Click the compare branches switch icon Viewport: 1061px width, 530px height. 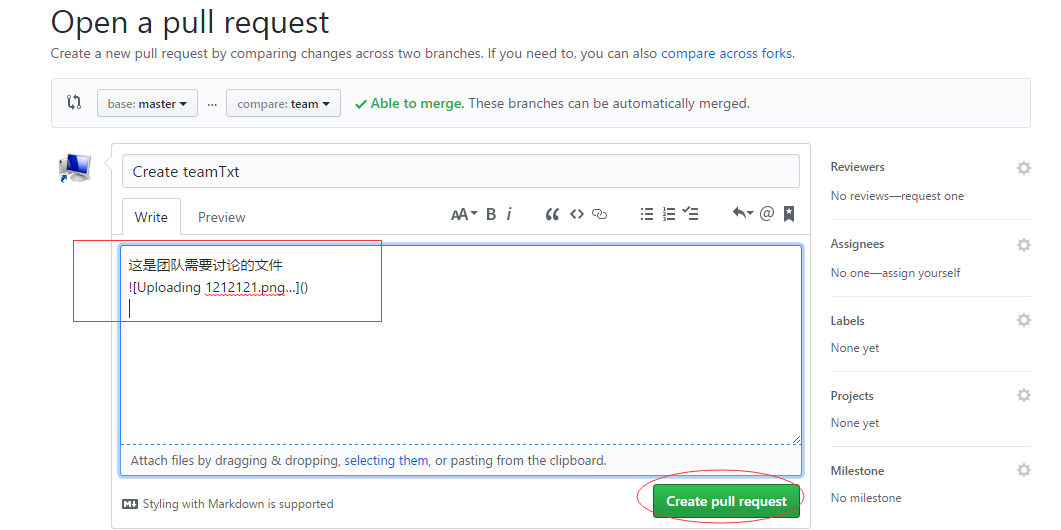74,103
